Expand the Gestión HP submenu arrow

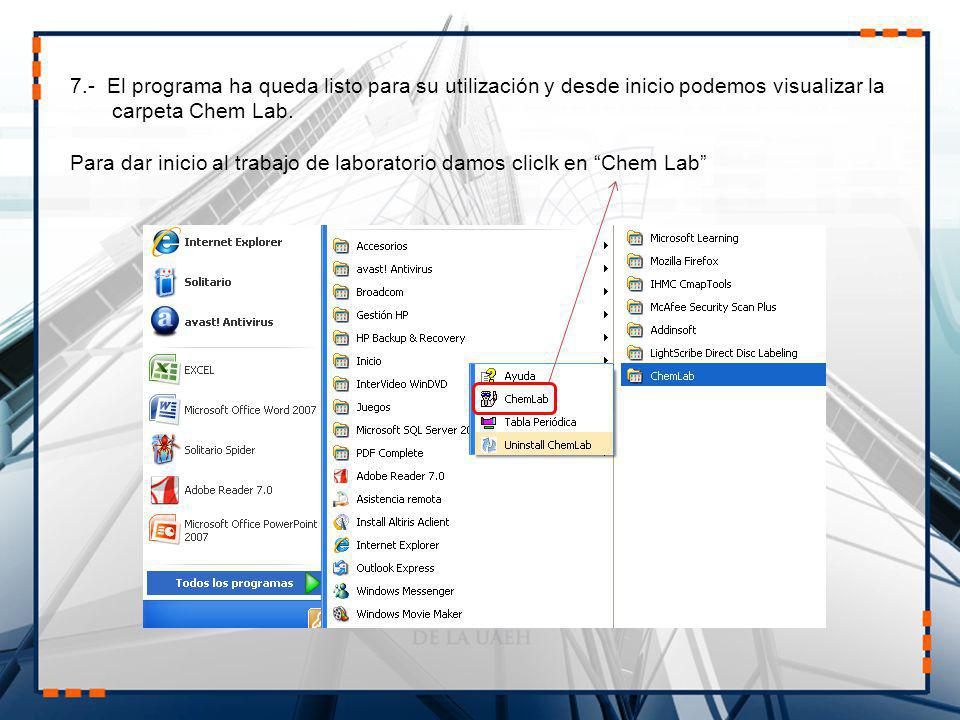pos(605,315)
